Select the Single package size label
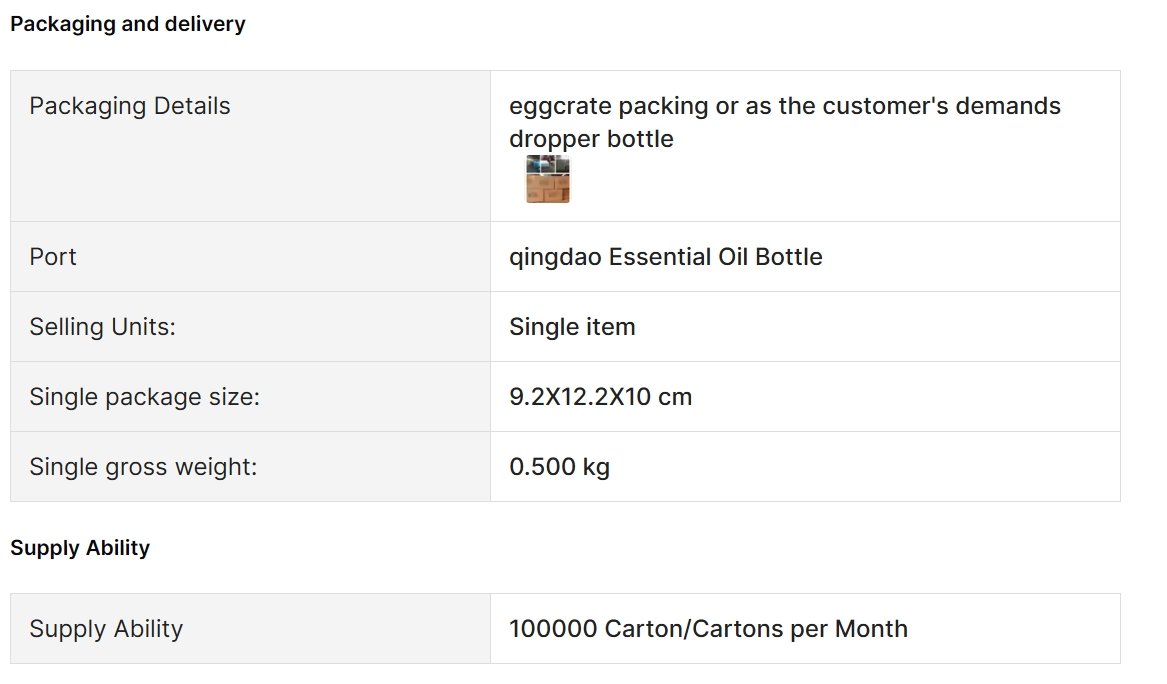 click(x=144, y=397)
